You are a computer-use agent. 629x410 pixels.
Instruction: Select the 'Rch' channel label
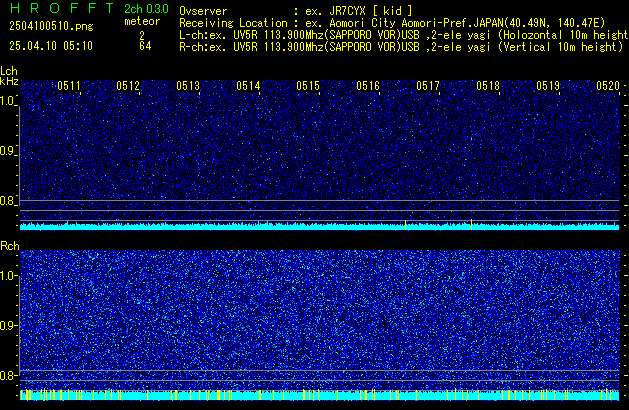pos(10,246)
